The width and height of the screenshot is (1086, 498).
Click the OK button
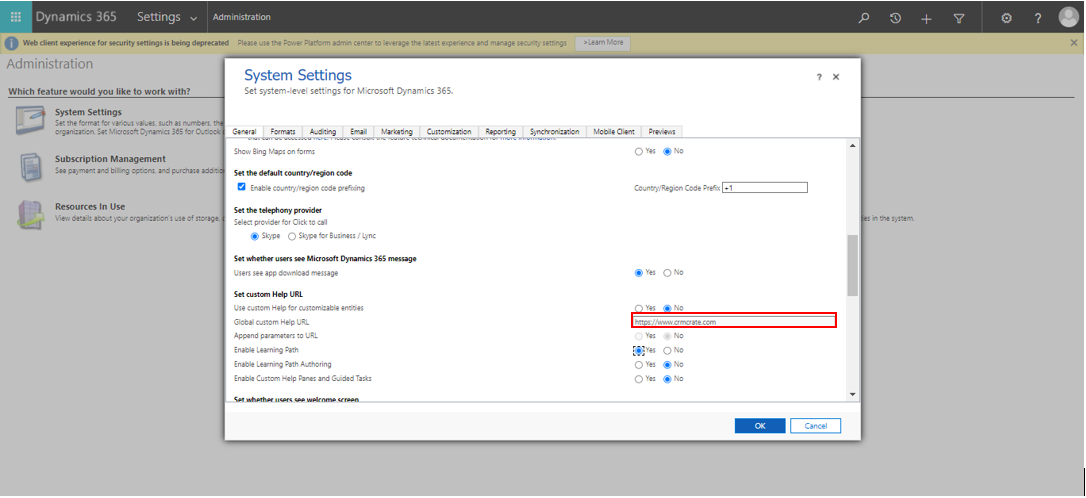tap(760, 426)
